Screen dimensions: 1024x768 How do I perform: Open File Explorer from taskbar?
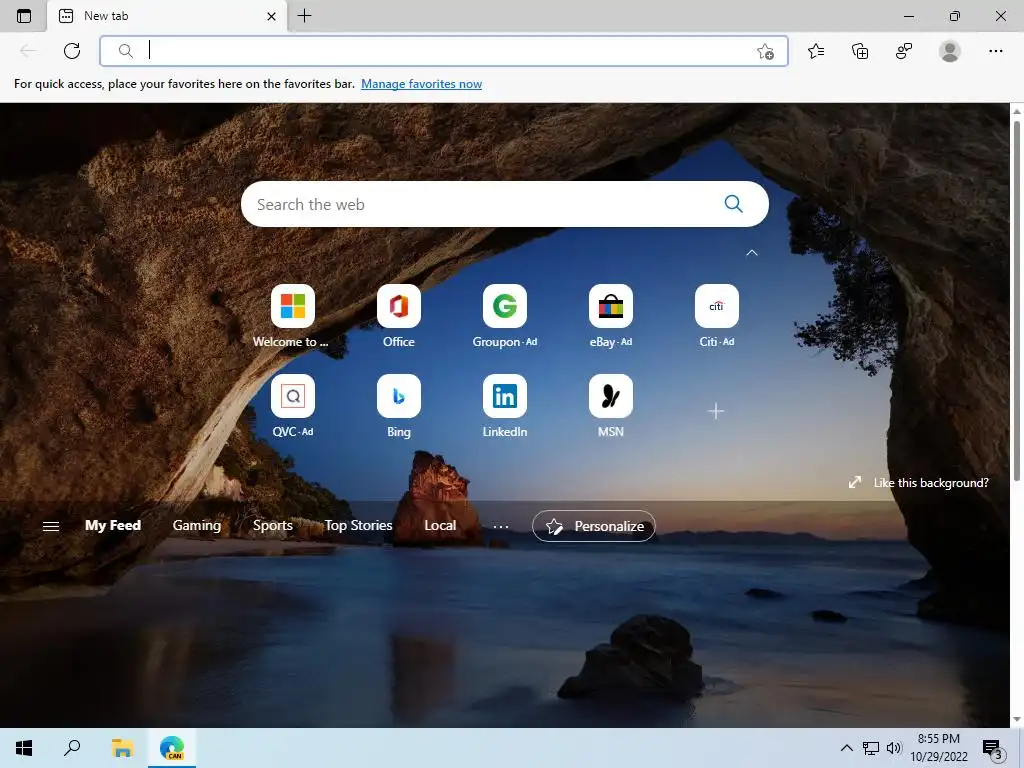(x=122, y=748)
